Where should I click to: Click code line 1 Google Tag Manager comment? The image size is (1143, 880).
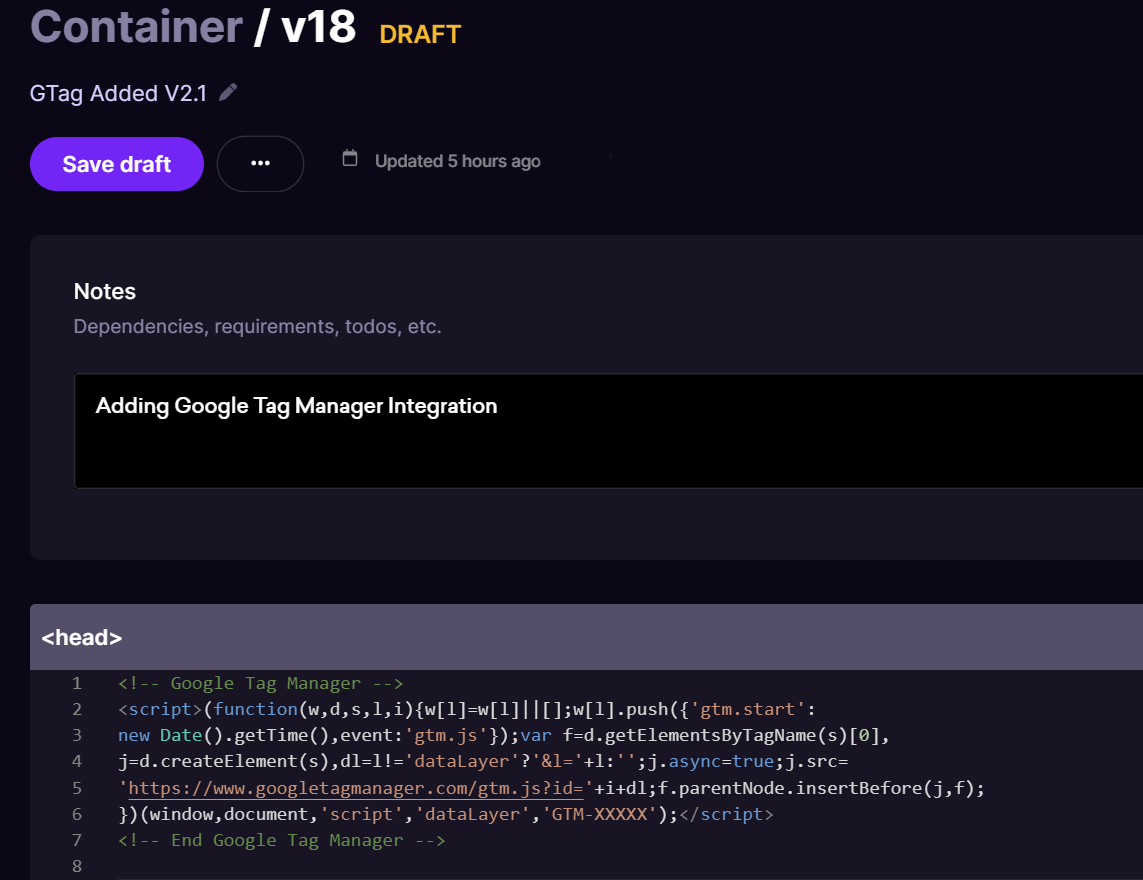click(260, 683)
